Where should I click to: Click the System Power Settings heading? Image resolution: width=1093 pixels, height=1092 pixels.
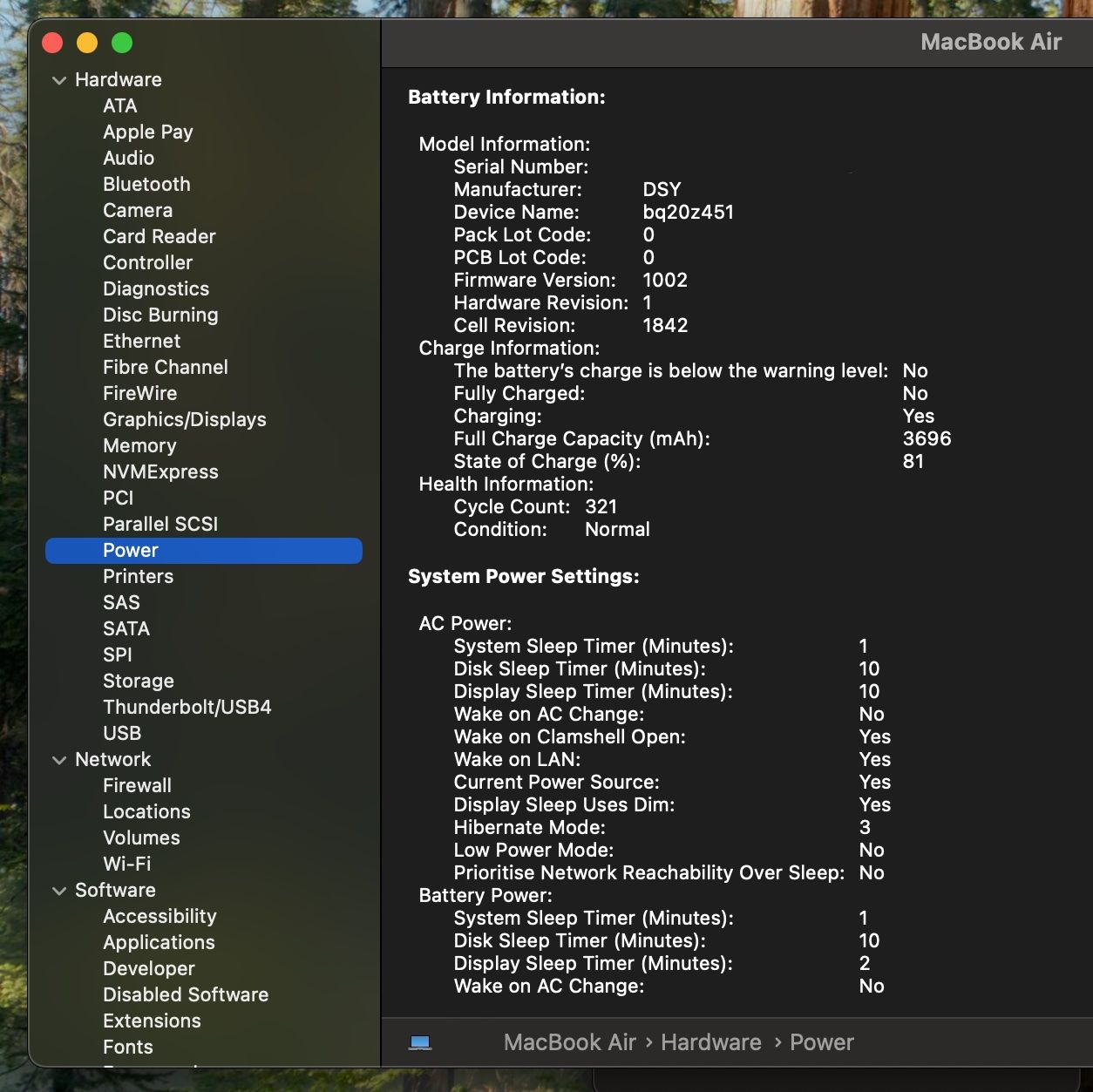[524, 577]
